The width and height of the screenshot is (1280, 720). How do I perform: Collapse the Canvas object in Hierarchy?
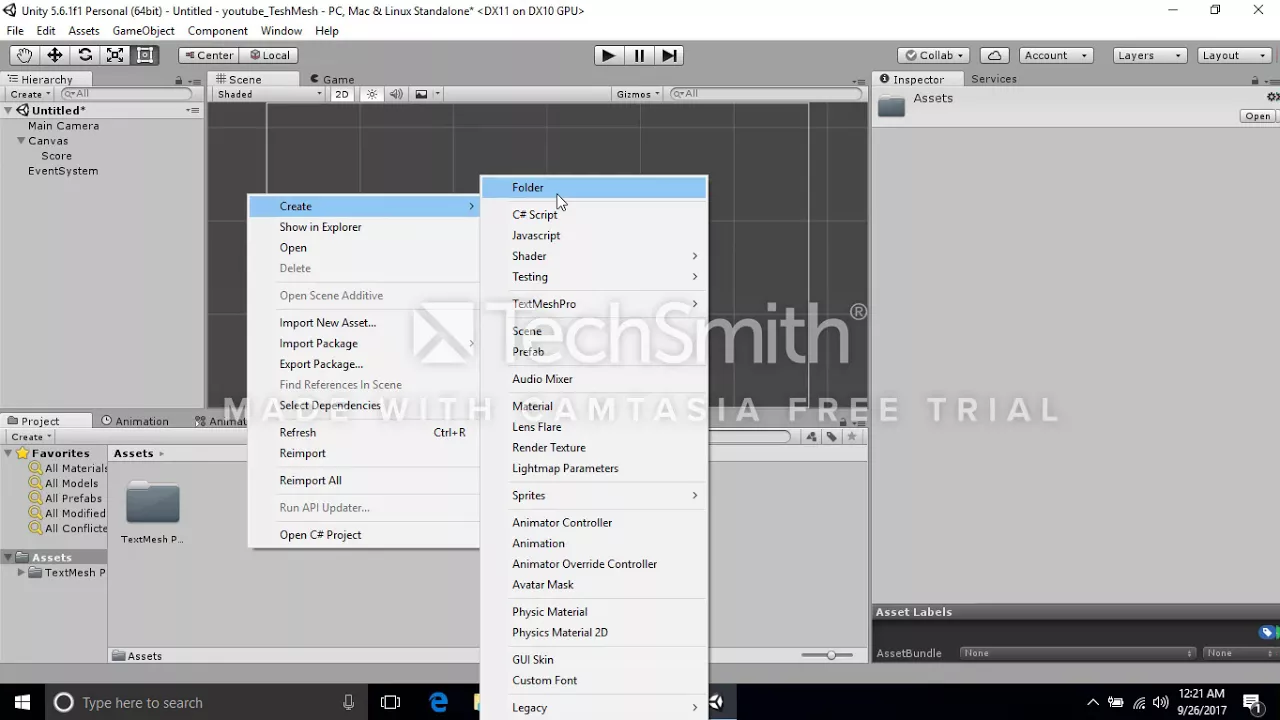[20, 141]
